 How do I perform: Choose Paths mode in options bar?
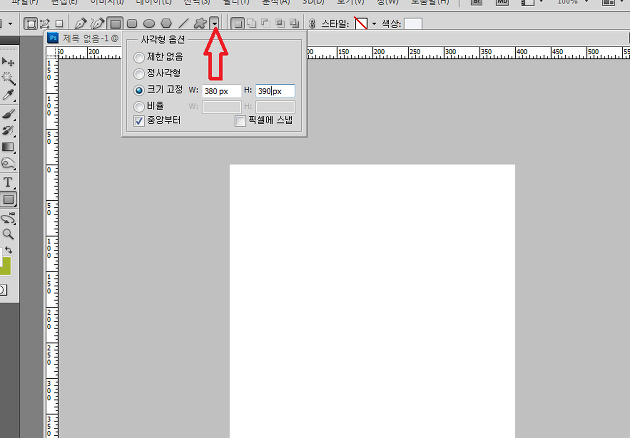45,24
